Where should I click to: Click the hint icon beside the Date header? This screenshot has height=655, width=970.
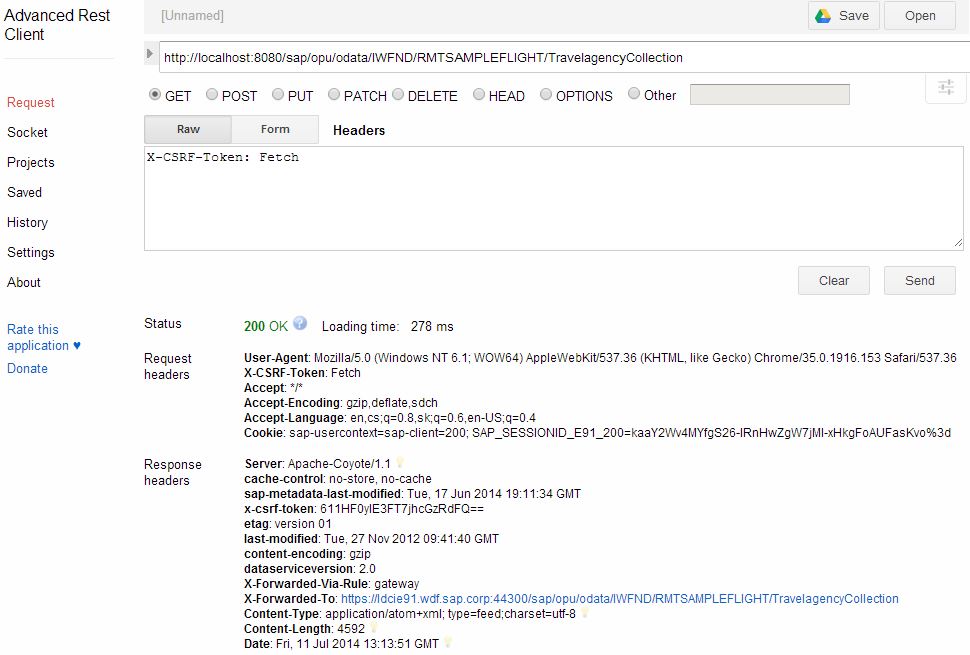(448, 644)
